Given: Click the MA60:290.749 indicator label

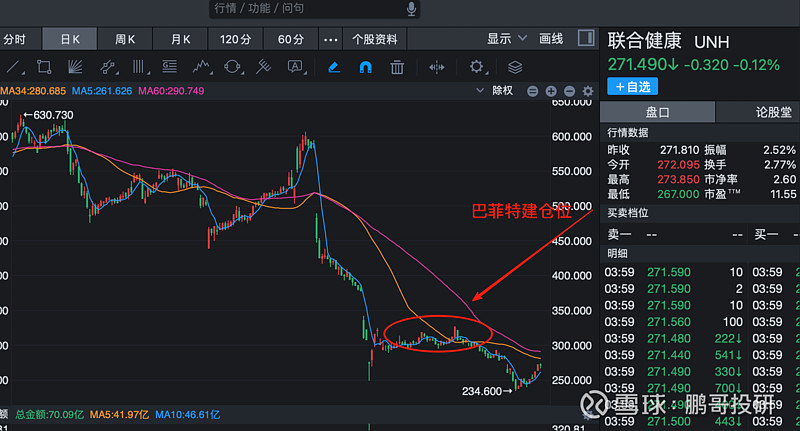Looking at the screenshot, I should (171, 91).
